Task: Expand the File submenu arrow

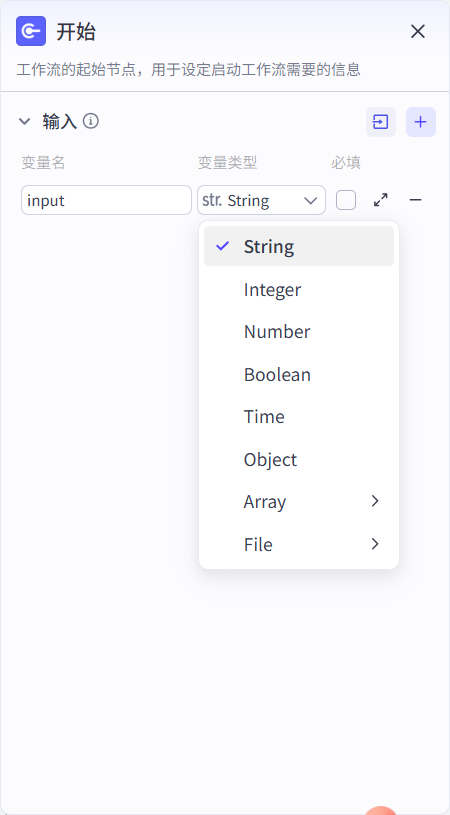Action: click(375, 544)
